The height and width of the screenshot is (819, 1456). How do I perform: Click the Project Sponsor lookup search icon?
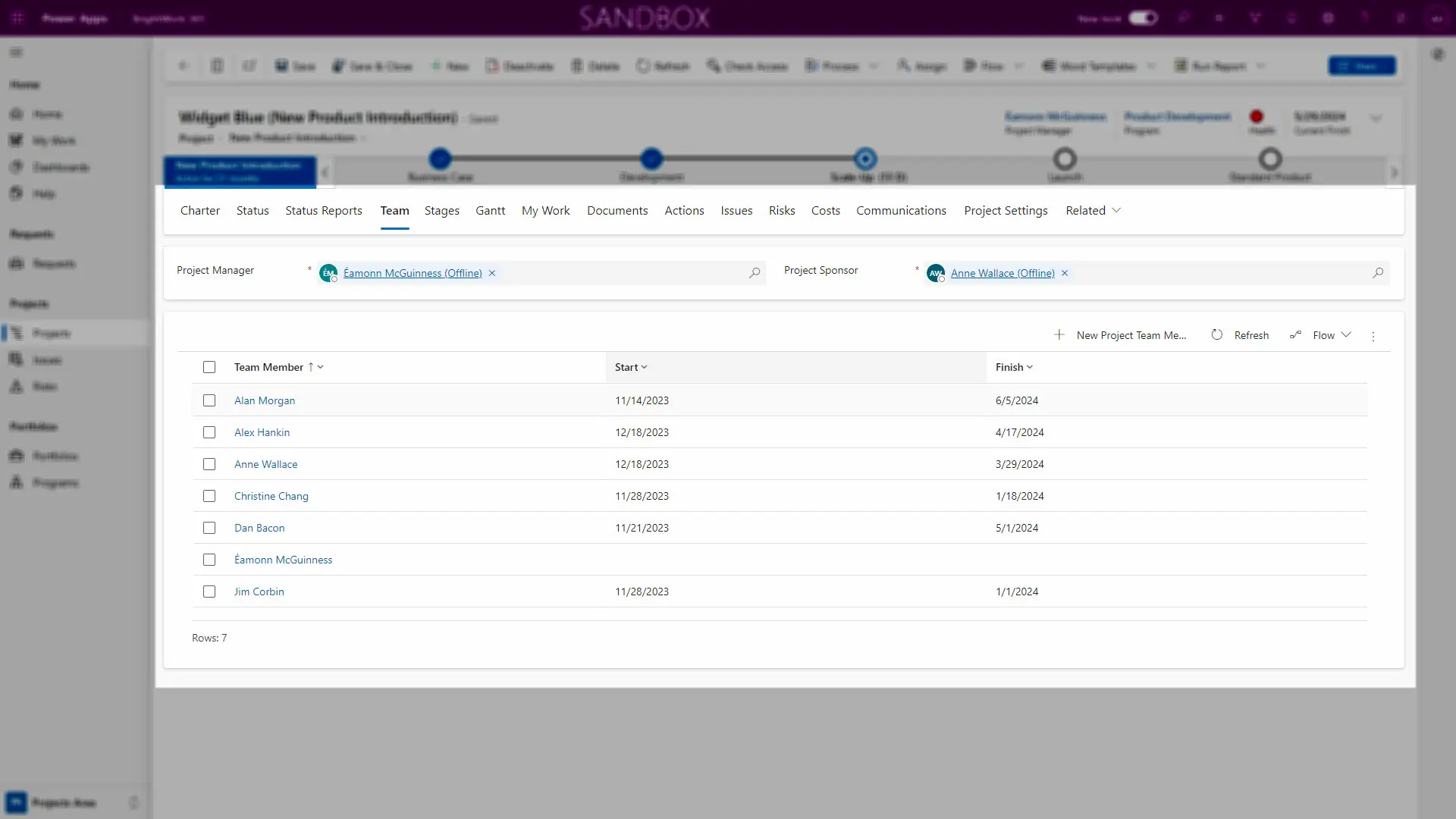coord(1378,273)
